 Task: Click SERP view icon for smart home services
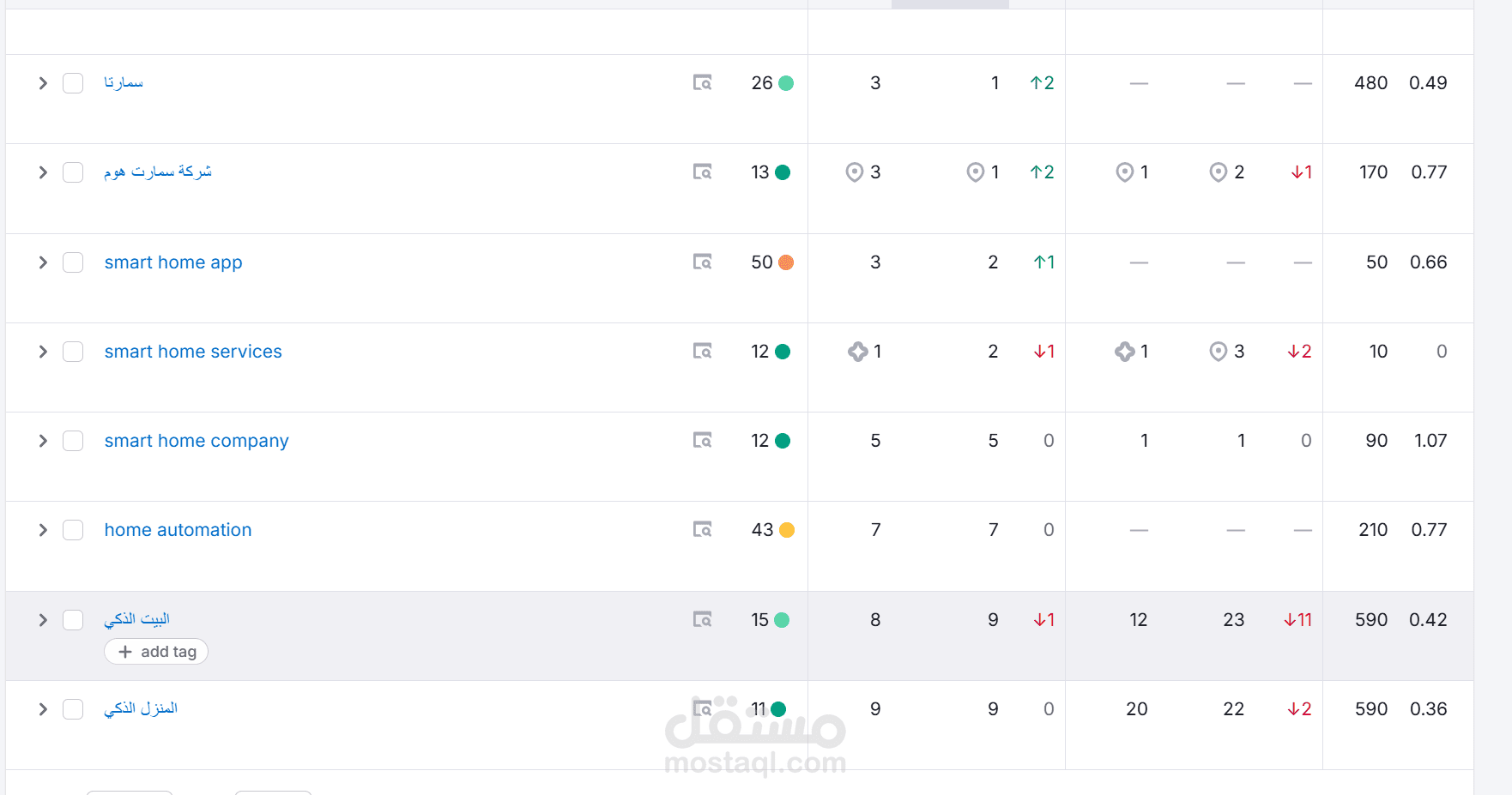point(702,352)
